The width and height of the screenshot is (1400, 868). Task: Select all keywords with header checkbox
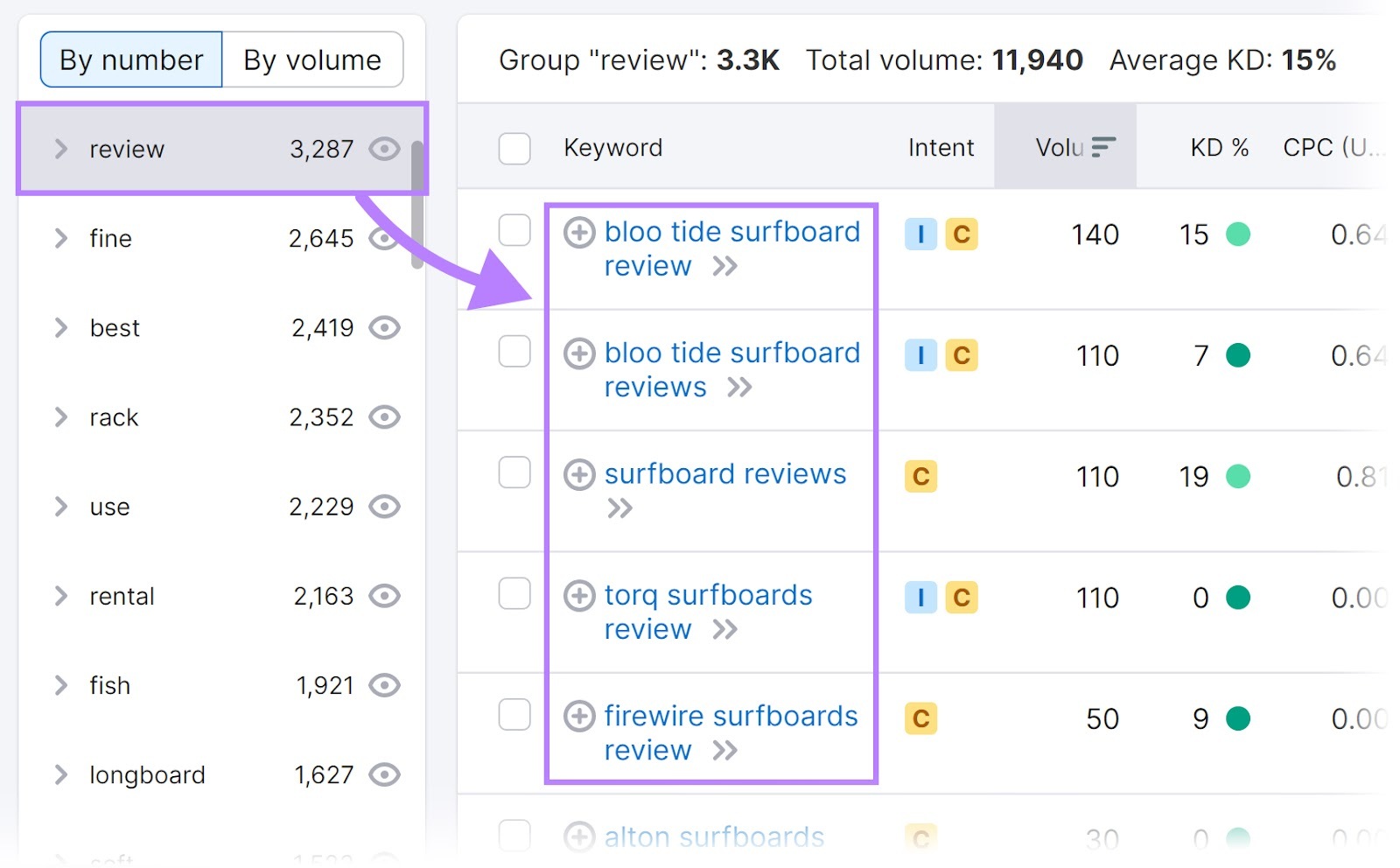(514, 148)
